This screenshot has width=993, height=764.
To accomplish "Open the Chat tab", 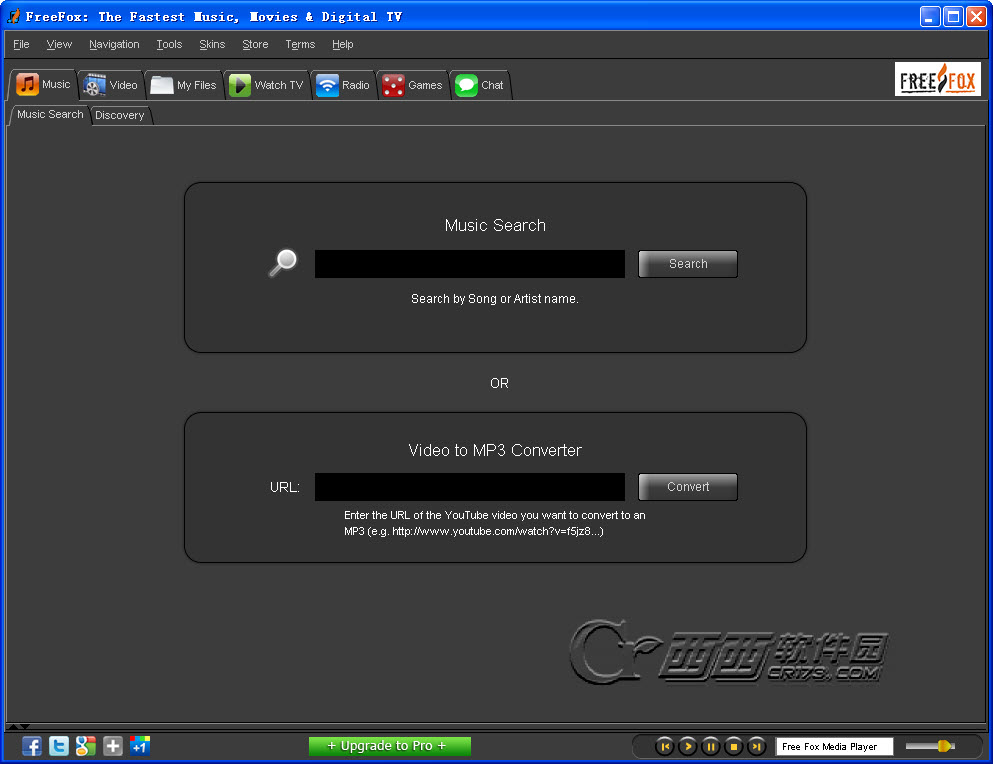I will [x=480, y=85].
